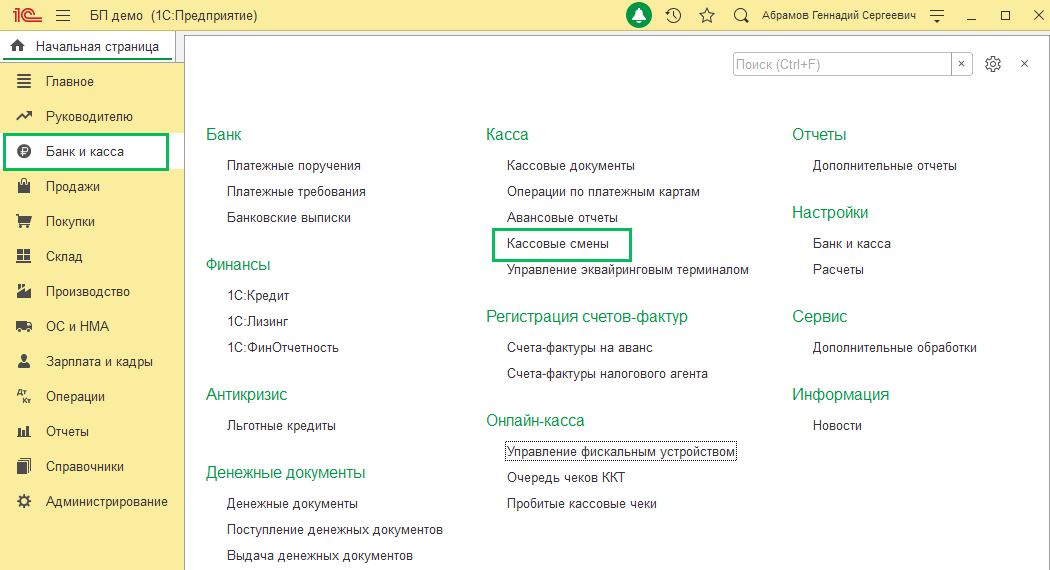Open Счета-фактуры на аванс

click(x=579, y=348)
